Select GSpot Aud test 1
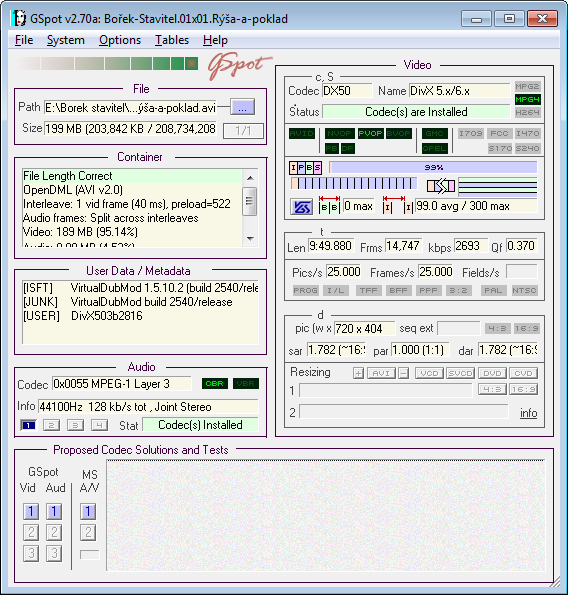 [54, 512]
